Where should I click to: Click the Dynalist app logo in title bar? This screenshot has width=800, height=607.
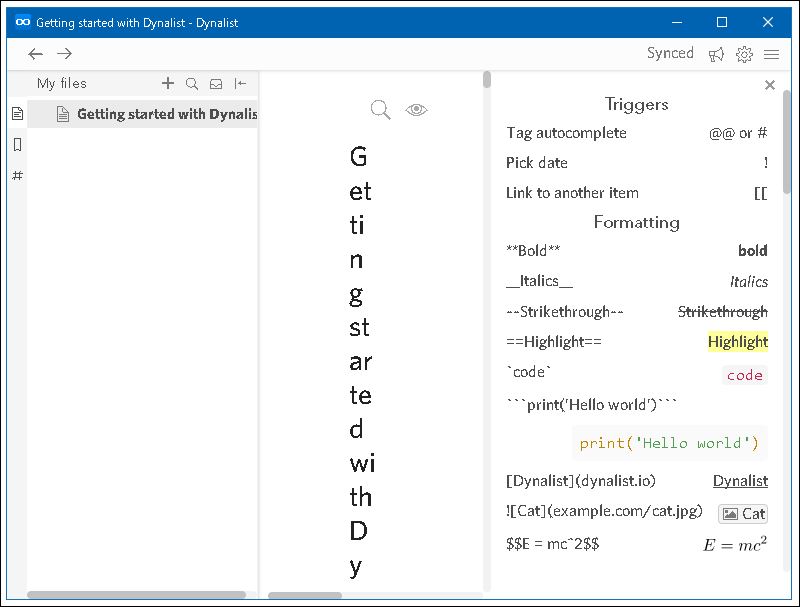point(22,22)
